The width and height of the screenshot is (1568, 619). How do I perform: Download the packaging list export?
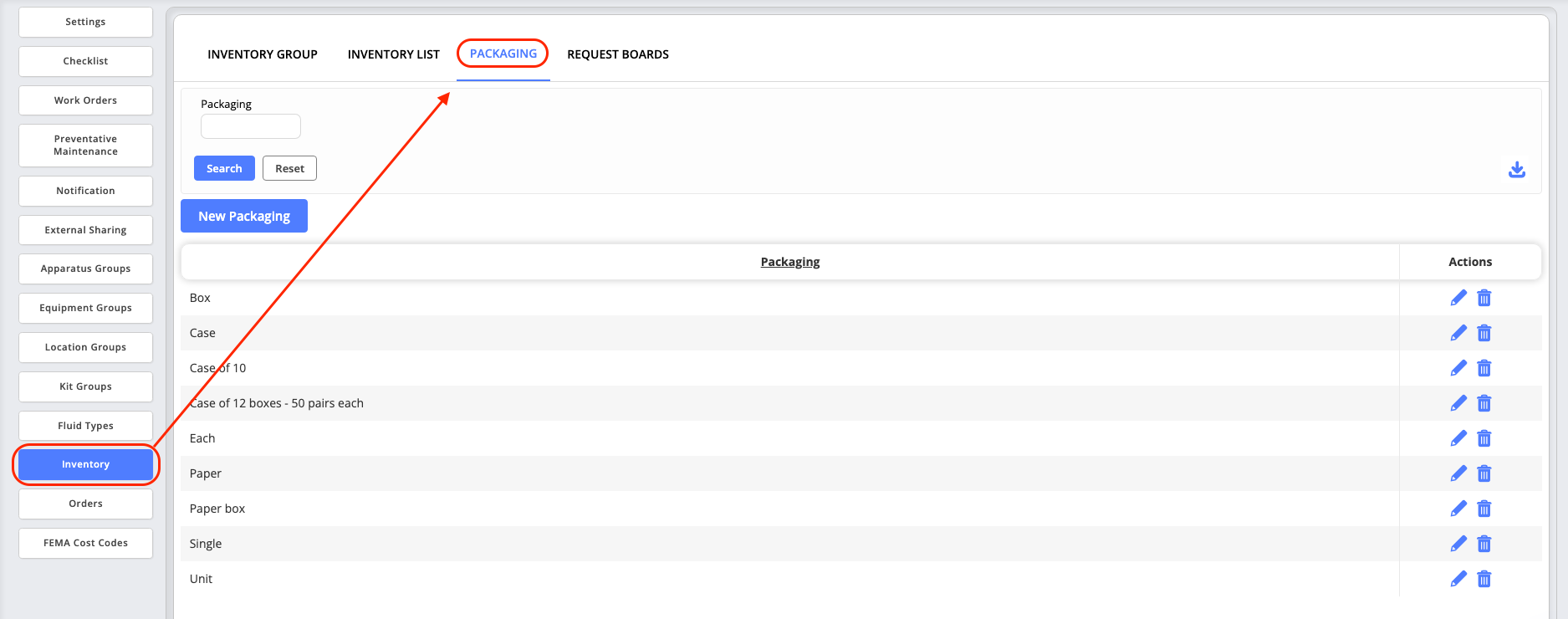pyautogui.click(x=1517, y=170)
